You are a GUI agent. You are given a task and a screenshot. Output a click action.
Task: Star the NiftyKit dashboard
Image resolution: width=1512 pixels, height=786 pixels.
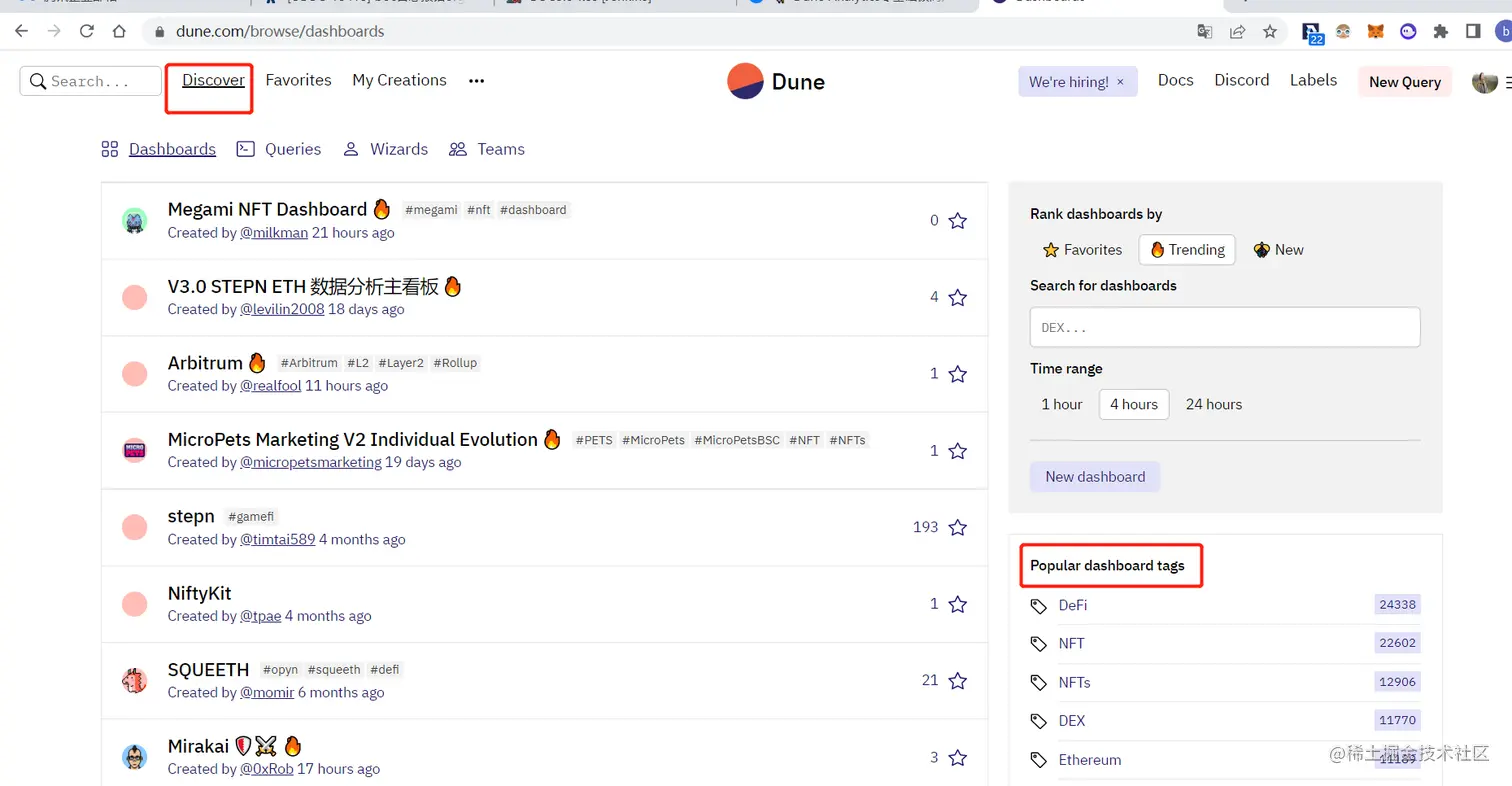[x=958, y=604]
